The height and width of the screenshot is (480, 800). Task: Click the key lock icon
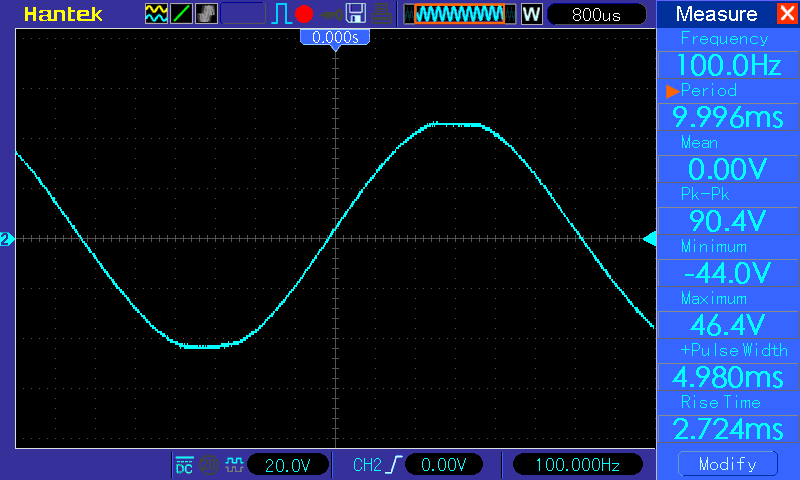332,15
